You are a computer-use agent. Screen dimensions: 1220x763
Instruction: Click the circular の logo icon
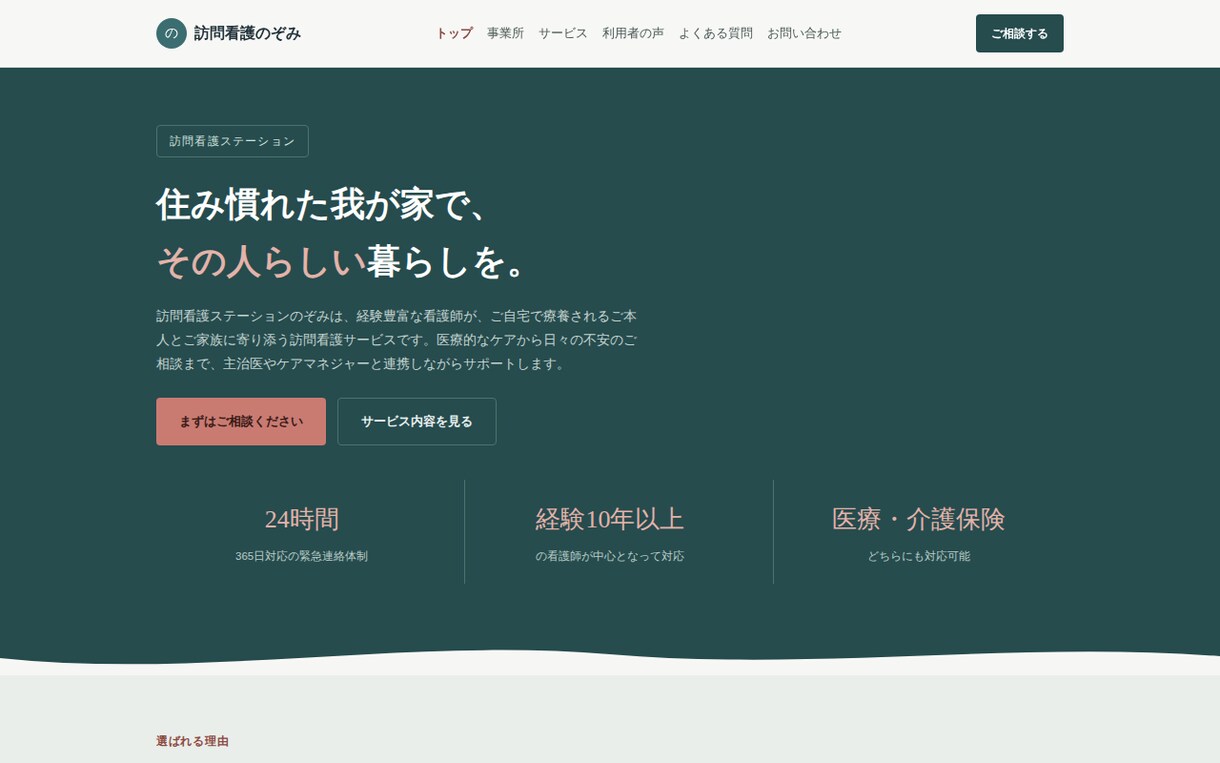tap(171, 33)
